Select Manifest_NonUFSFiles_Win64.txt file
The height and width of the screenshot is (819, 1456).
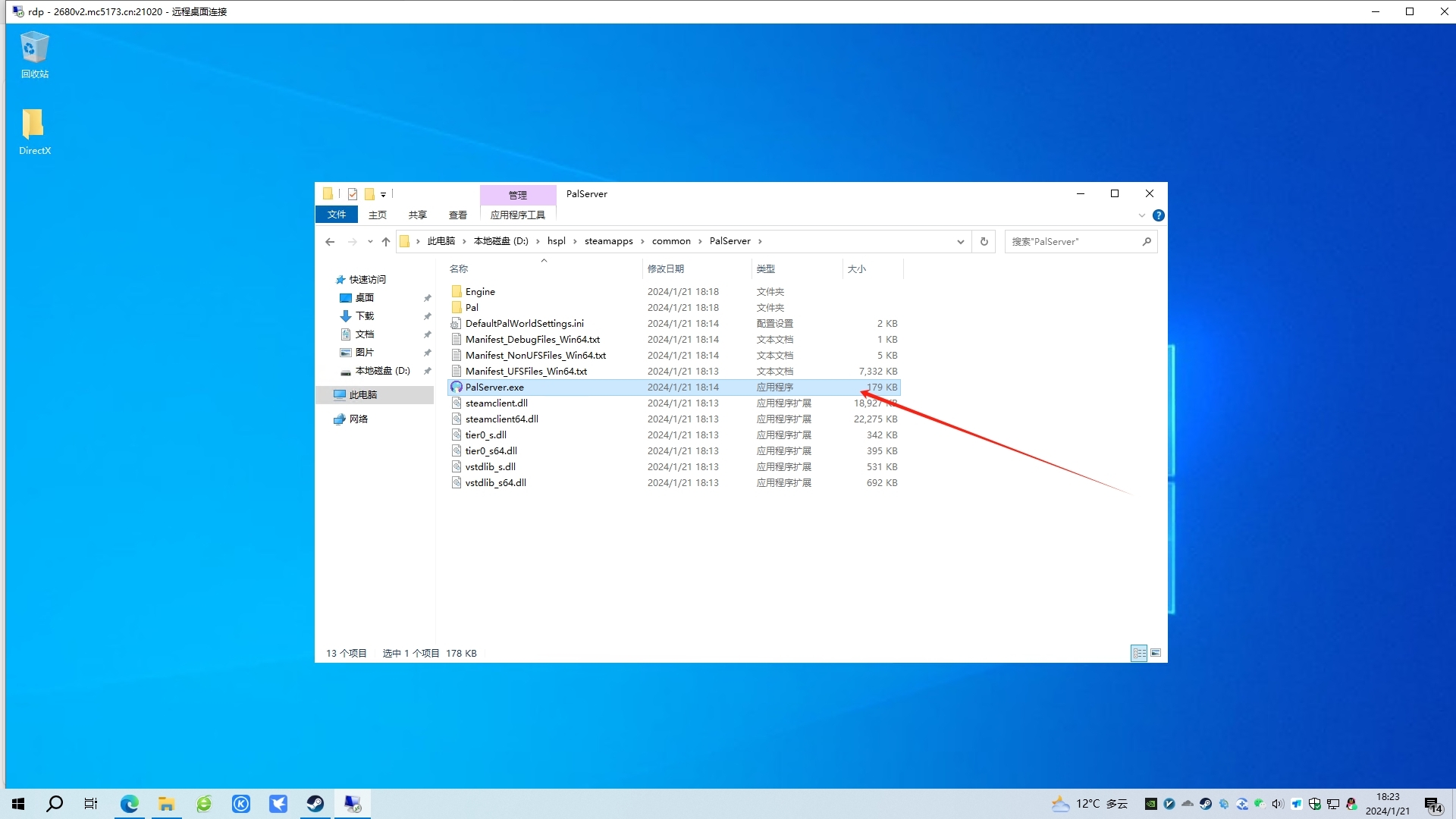tap(535, 356)
